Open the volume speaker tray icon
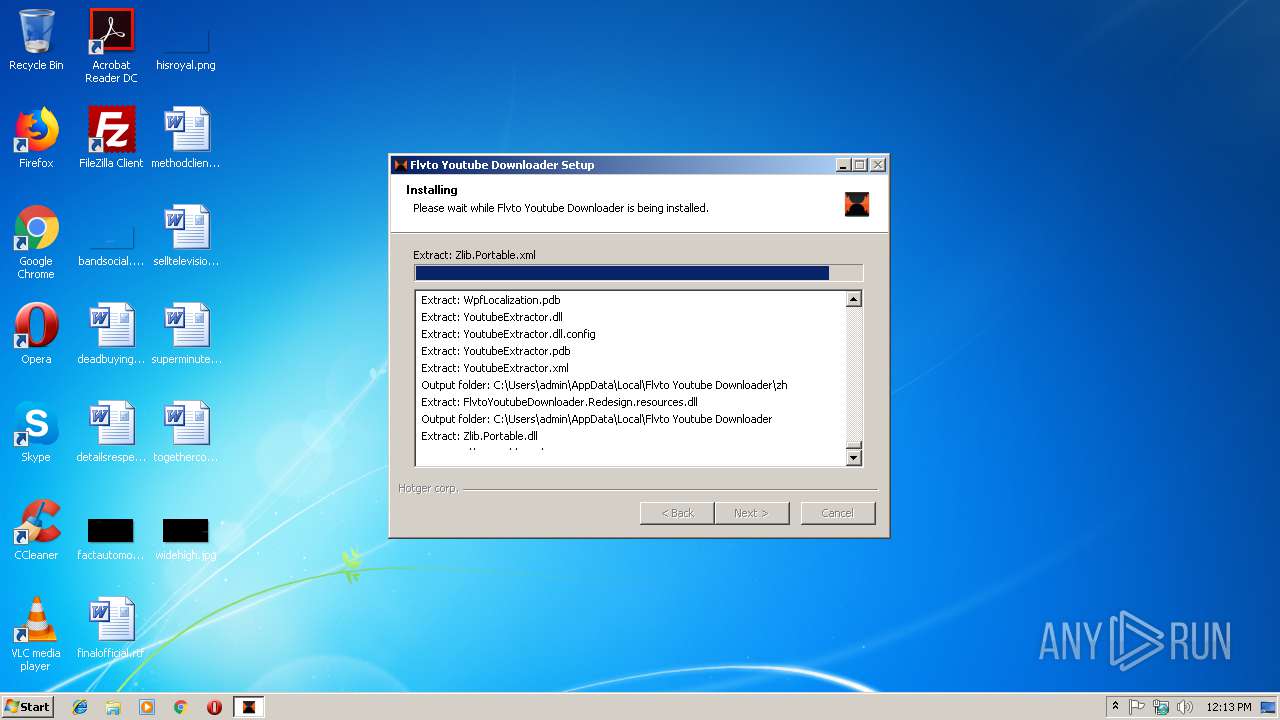Image resolution: width=1280 pixels, height=720 pixels. point(1185,707)
